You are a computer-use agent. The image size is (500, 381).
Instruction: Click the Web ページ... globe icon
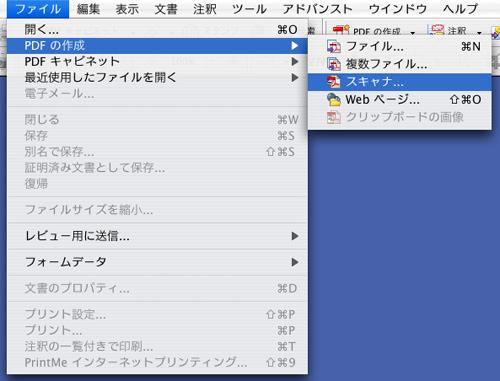[334, 100]
